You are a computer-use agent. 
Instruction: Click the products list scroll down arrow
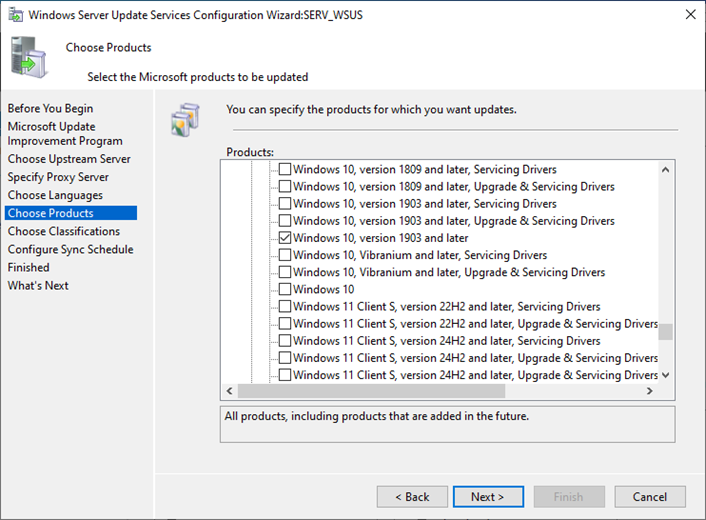[x=665, y=375]
